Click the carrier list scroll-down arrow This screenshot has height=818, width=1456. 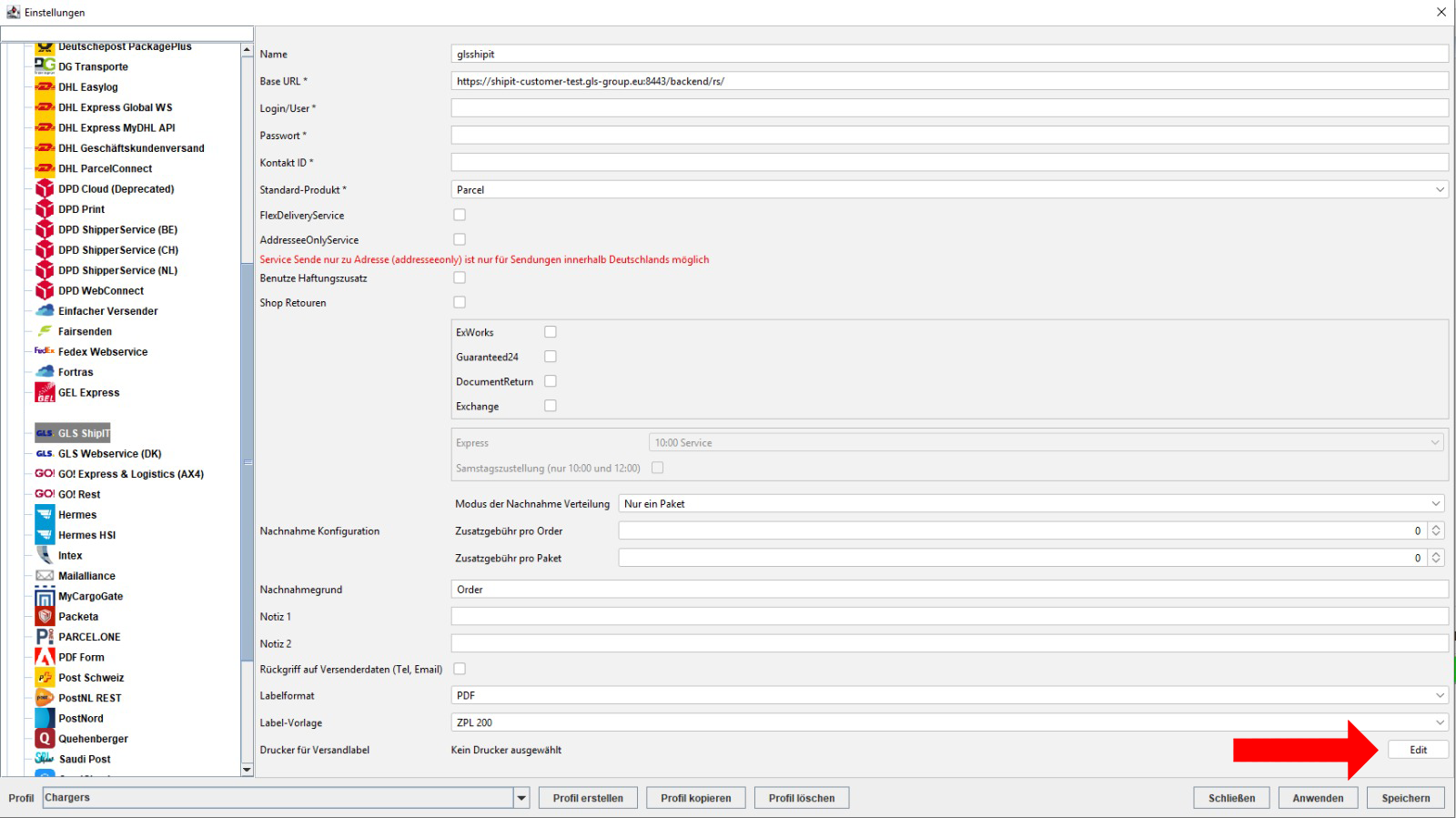click(247, 770)
